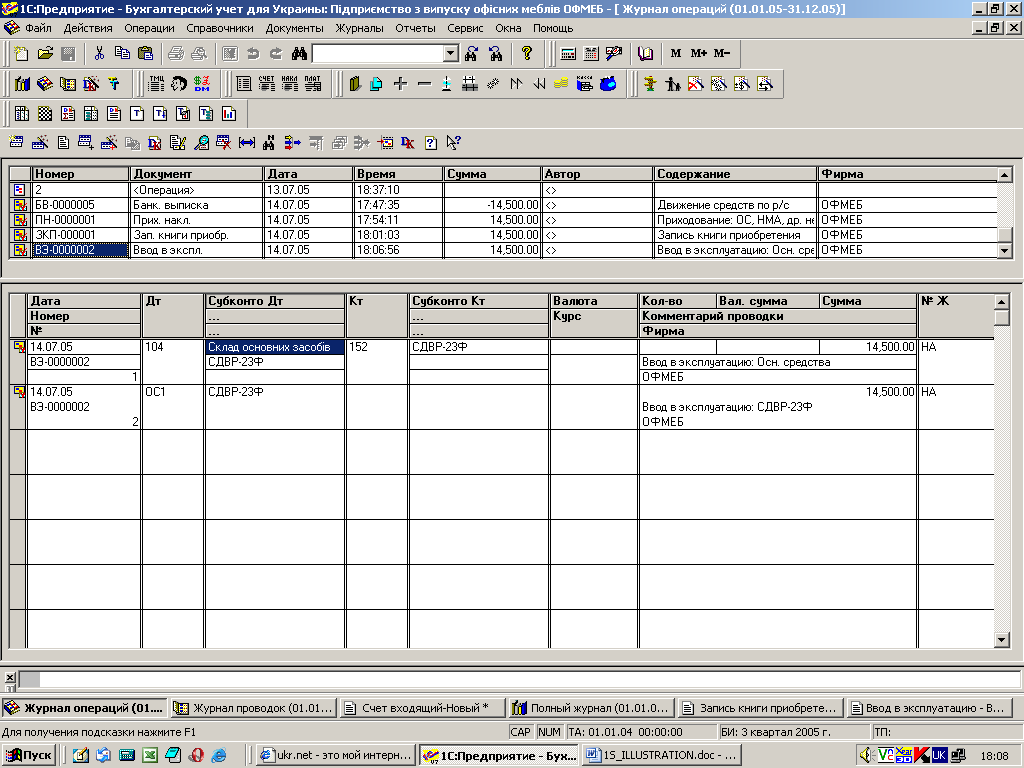
Task: Open the Действия menu
Action: click(x=88, y=28)
